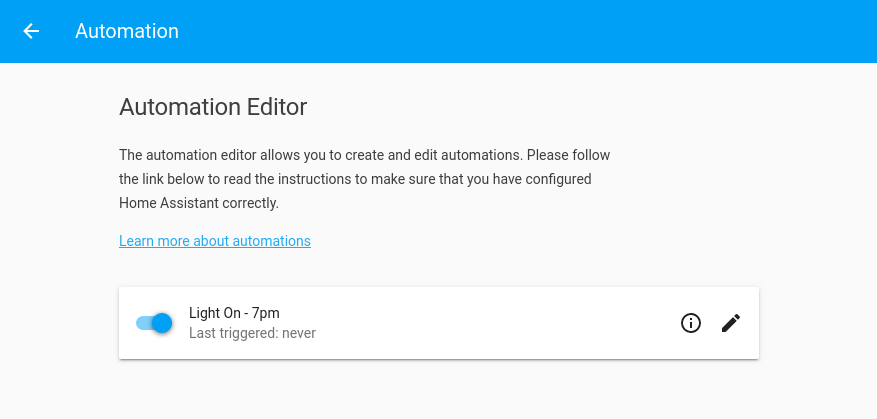Click empty page background below automation card
Viewport: 877px width, 419px height.
coord(438,390)
